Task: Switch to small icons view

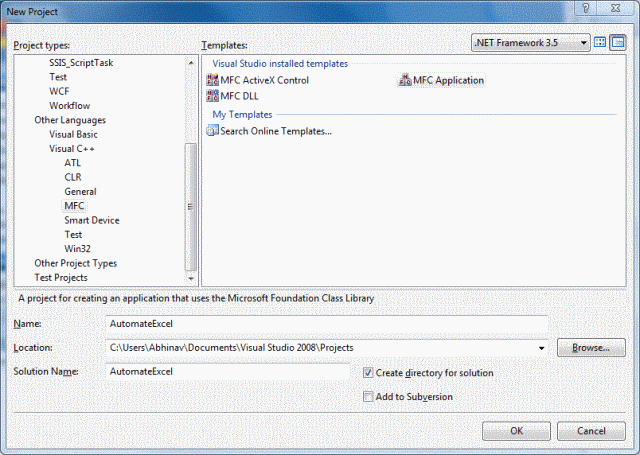Action: pos(618,42)
